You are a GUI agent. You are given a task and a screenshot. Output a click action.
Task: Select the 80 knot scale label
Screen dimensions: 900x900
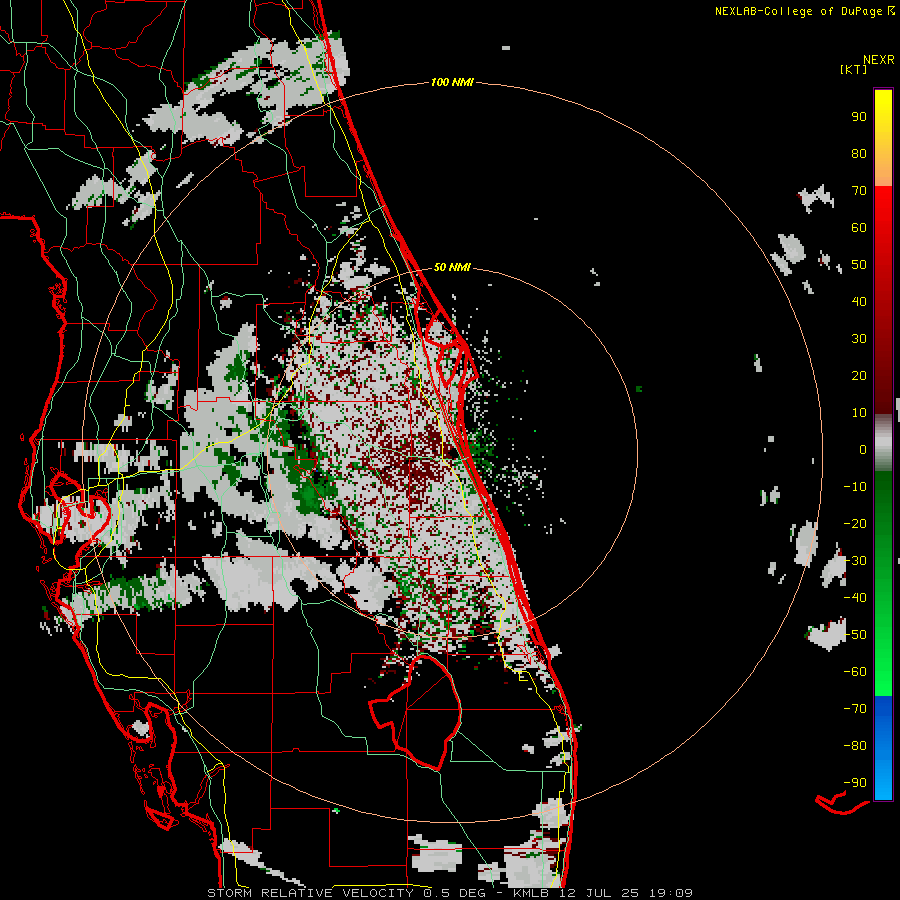point(859,153)
